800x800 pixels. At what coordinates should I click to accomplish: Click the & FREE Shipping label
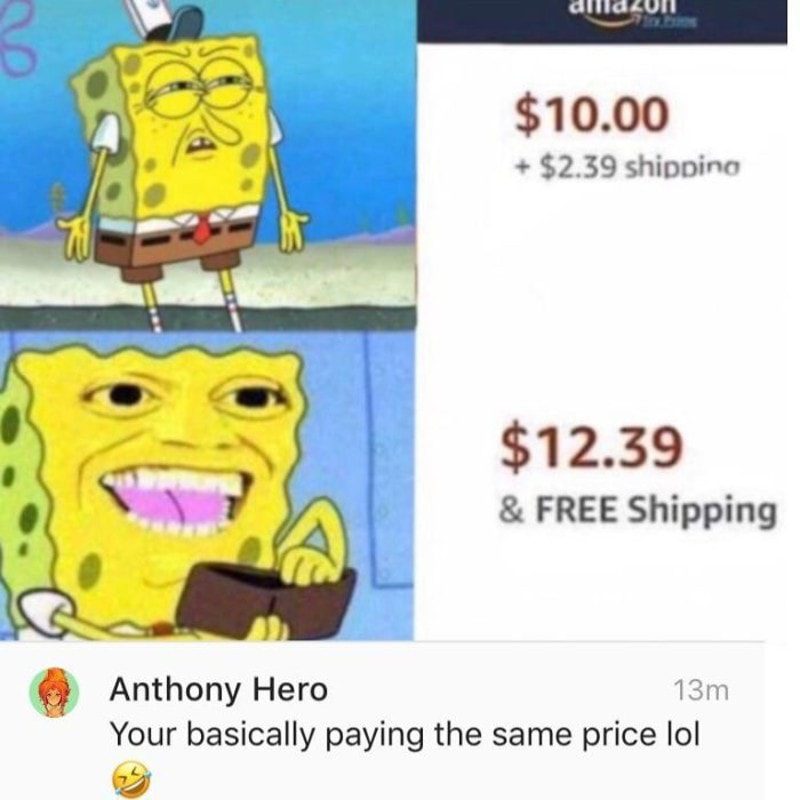pos(637,510)
